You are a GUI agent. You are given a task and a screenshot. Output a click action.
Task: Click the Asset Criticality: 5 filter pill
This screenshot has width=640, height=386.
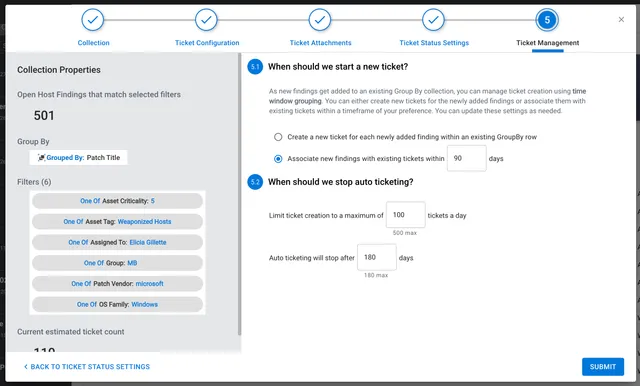tap(117, 201)
